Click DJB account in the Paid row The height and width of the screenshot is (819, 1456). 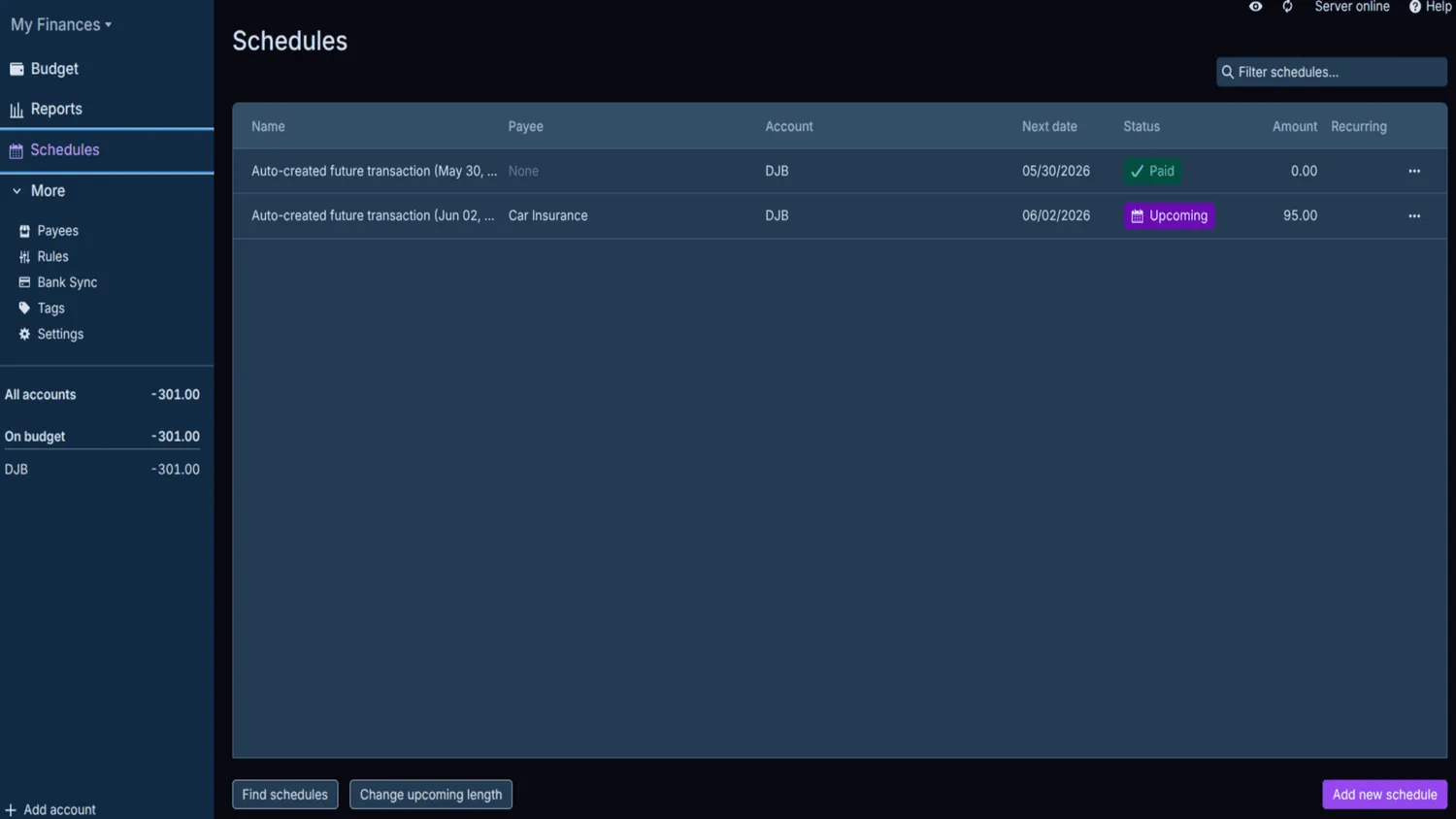[777, 171]
